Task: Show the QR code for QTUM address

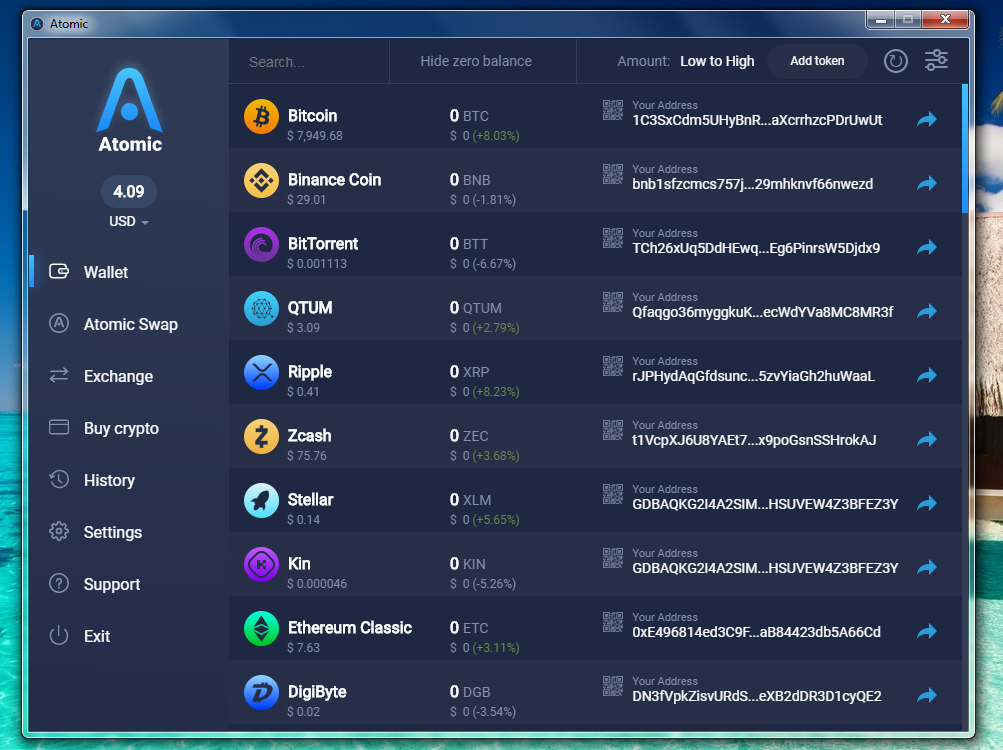Action: pyautogui.click(x=613, y=302)
